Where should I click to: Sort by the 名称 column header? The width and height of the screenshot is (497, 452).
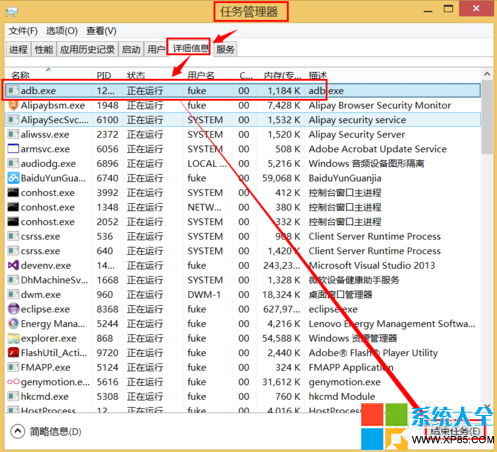(x=49, y=75)
